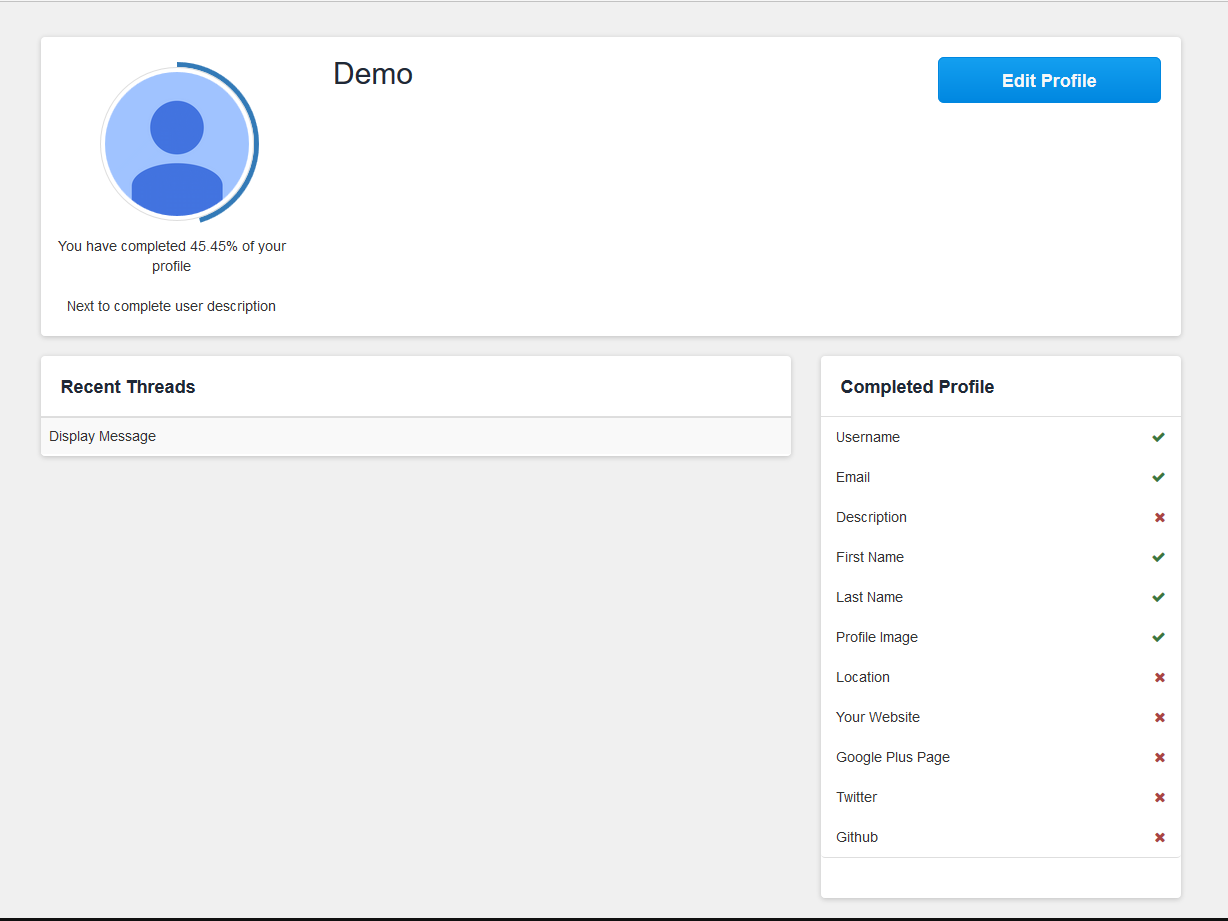The width and height of the screenshot is (1228, 921).
Task: Click the red cross next to Location
Action: [x=1160, y=677]
